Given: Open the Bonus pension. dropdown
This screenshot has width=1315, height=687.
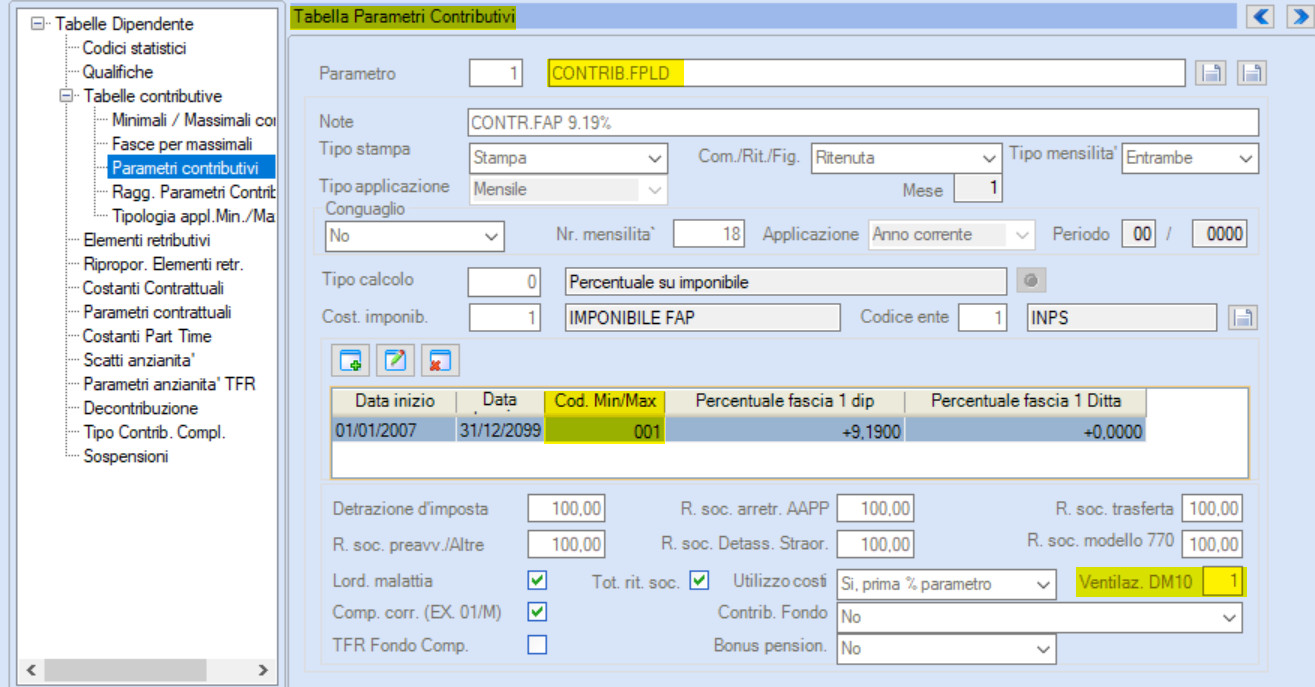Looking at the screenshot, I should pos(1044,649).
